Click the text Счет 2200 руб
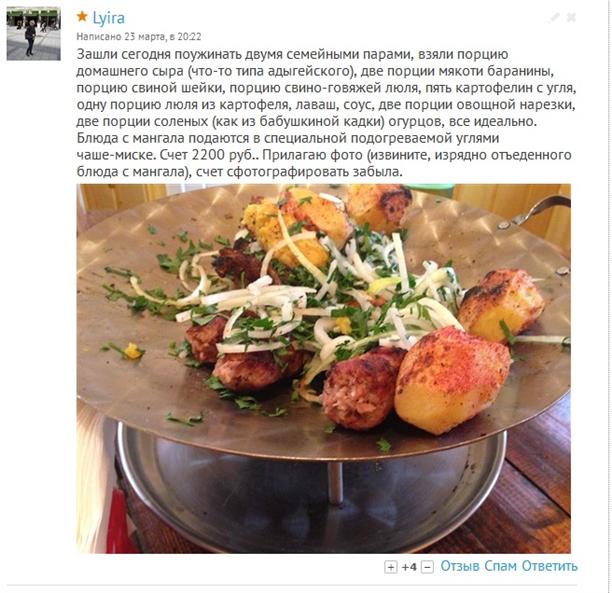612x593 pixels. [209, 155]
